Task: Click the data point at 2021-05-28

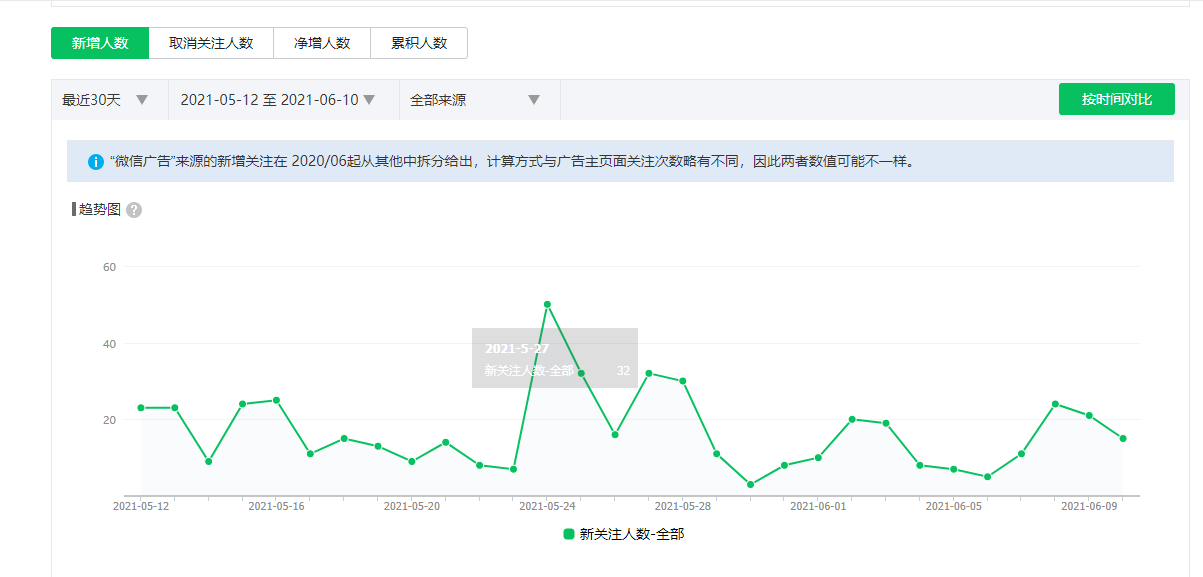Action: (683, 381)
